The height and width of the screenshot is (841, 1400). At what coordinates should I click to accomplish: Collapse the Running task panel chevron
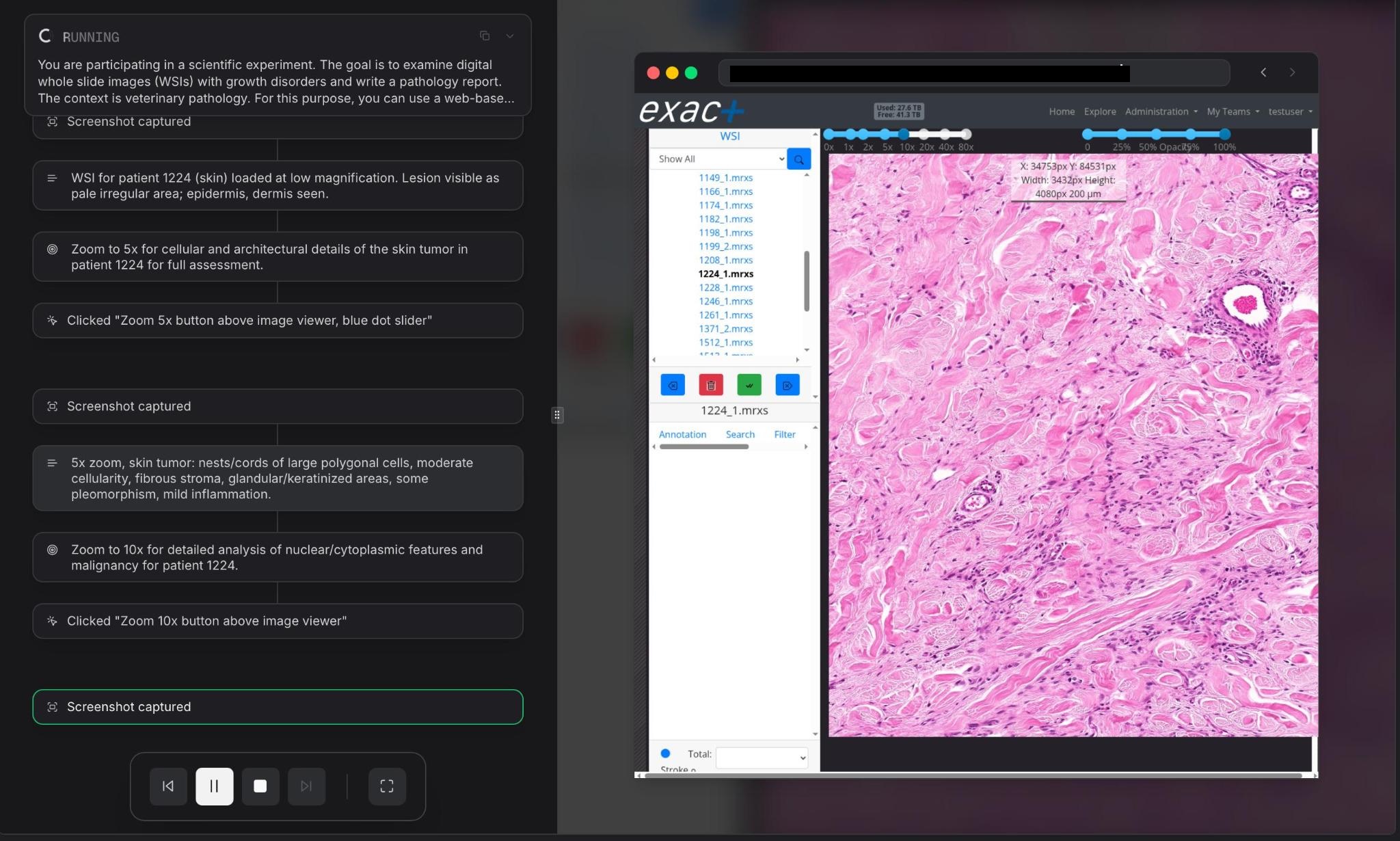tap(510, 36)
